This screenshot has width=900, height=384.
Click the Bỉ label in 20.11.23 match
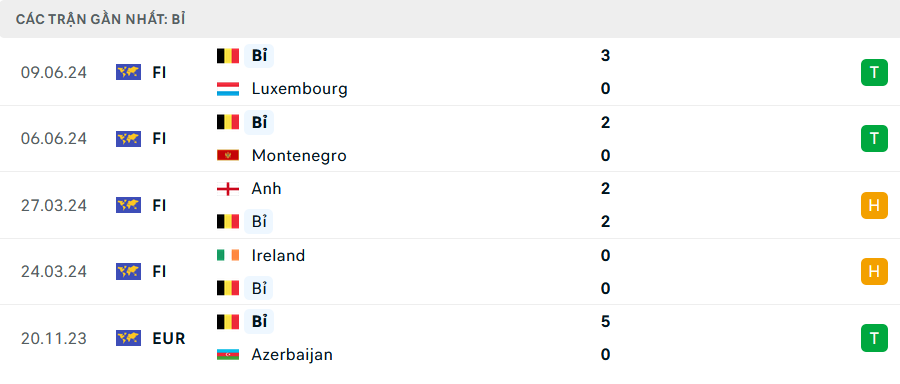point(259,321)
